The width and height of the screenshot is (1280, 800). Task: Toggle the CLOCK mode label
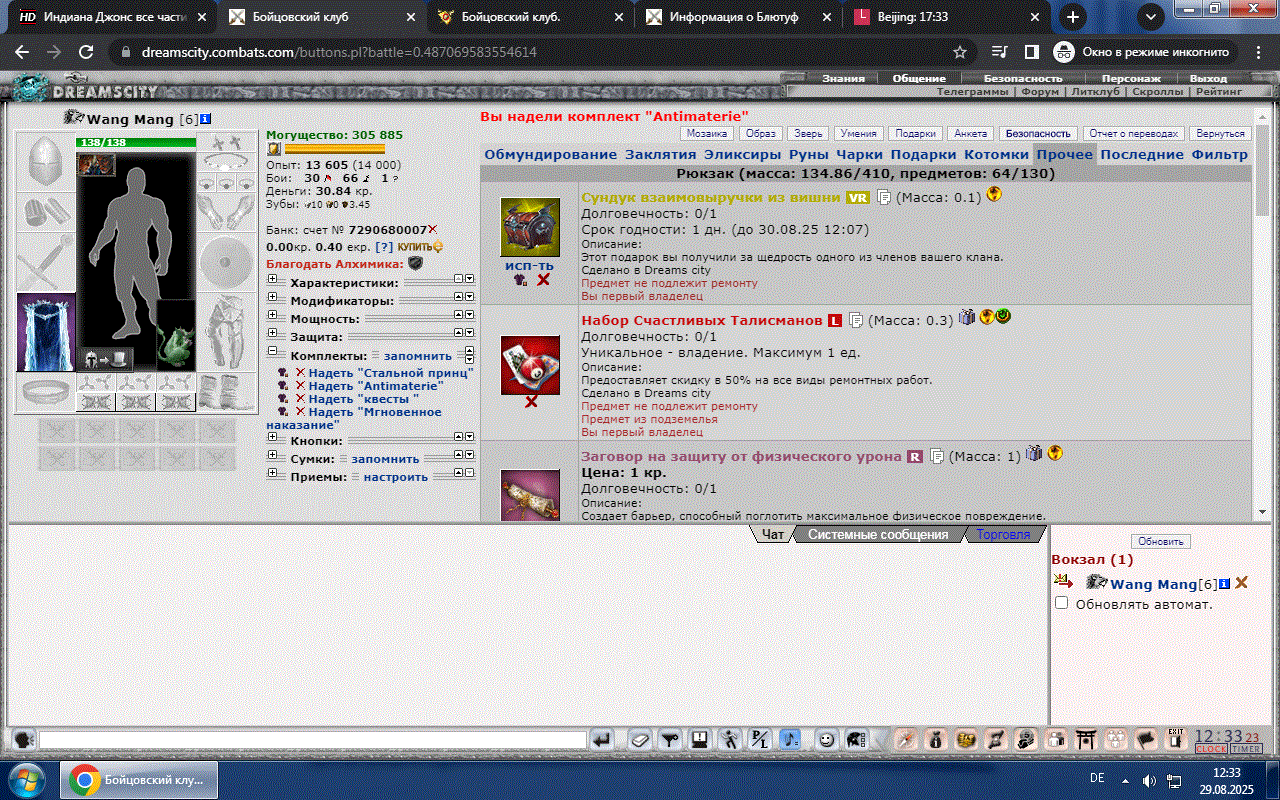[1211, 749]
